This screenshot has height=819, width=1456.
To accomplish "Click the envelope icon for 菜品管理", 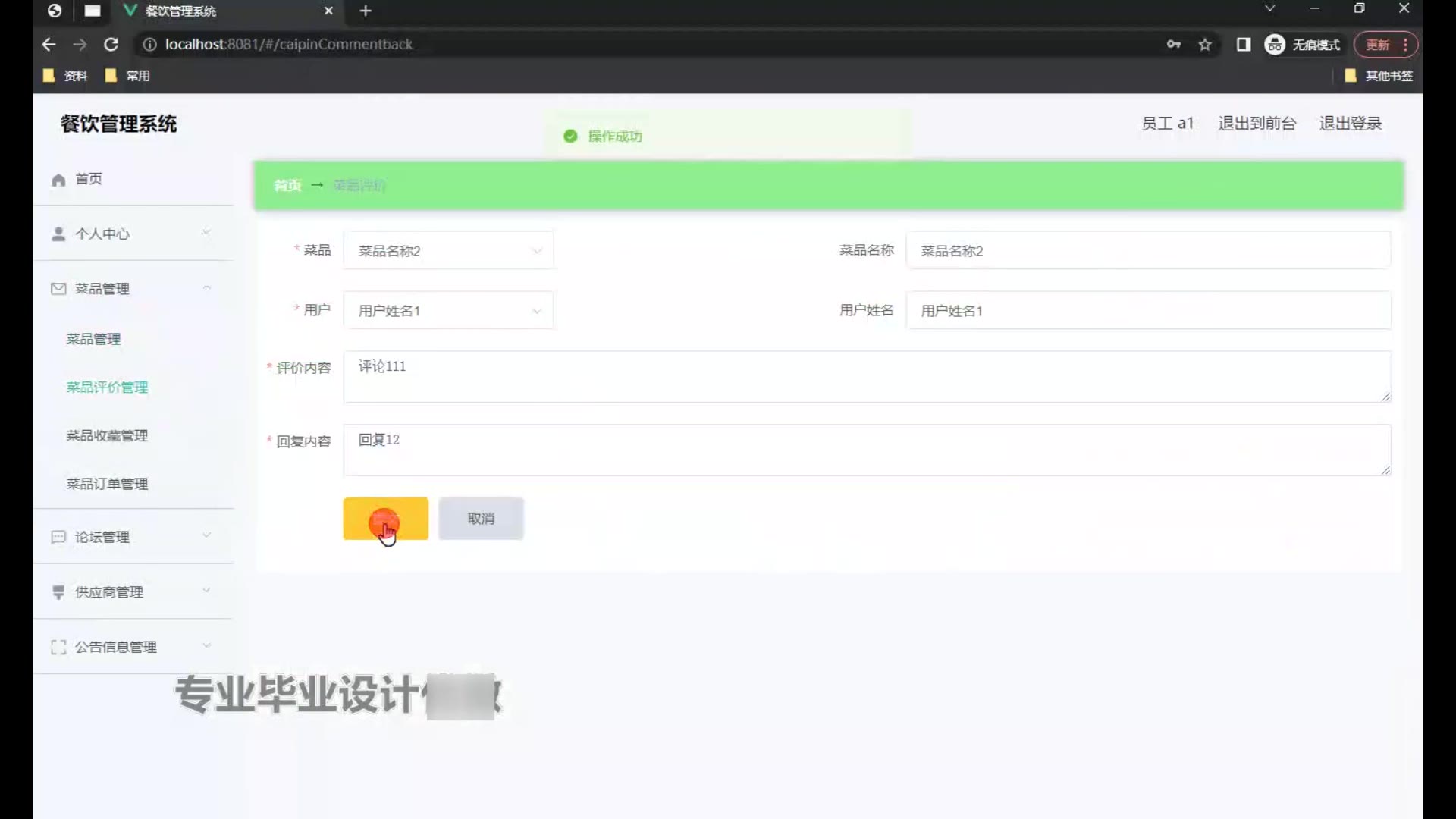I will tap(58, 289).
